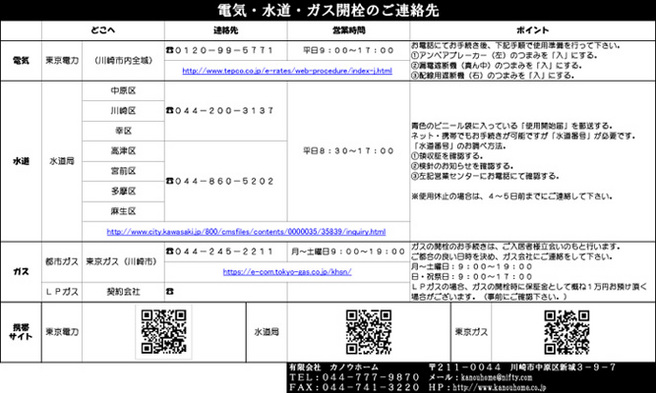The height and width of the screenshot is (393, 656).
Task: Click the 電気 row label
Action: click(21, 60)
